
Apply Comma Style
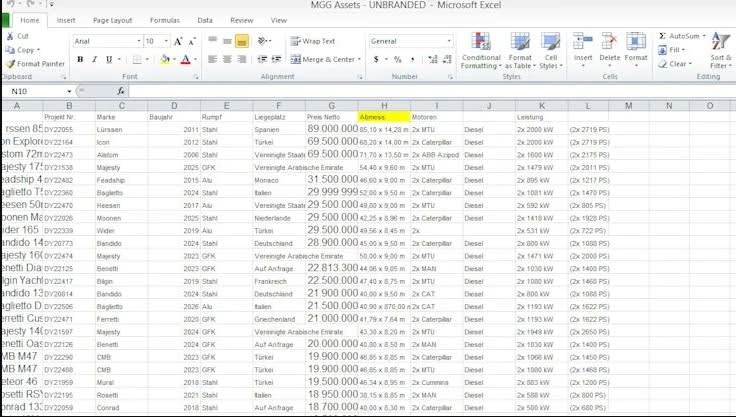coord(413,60)
